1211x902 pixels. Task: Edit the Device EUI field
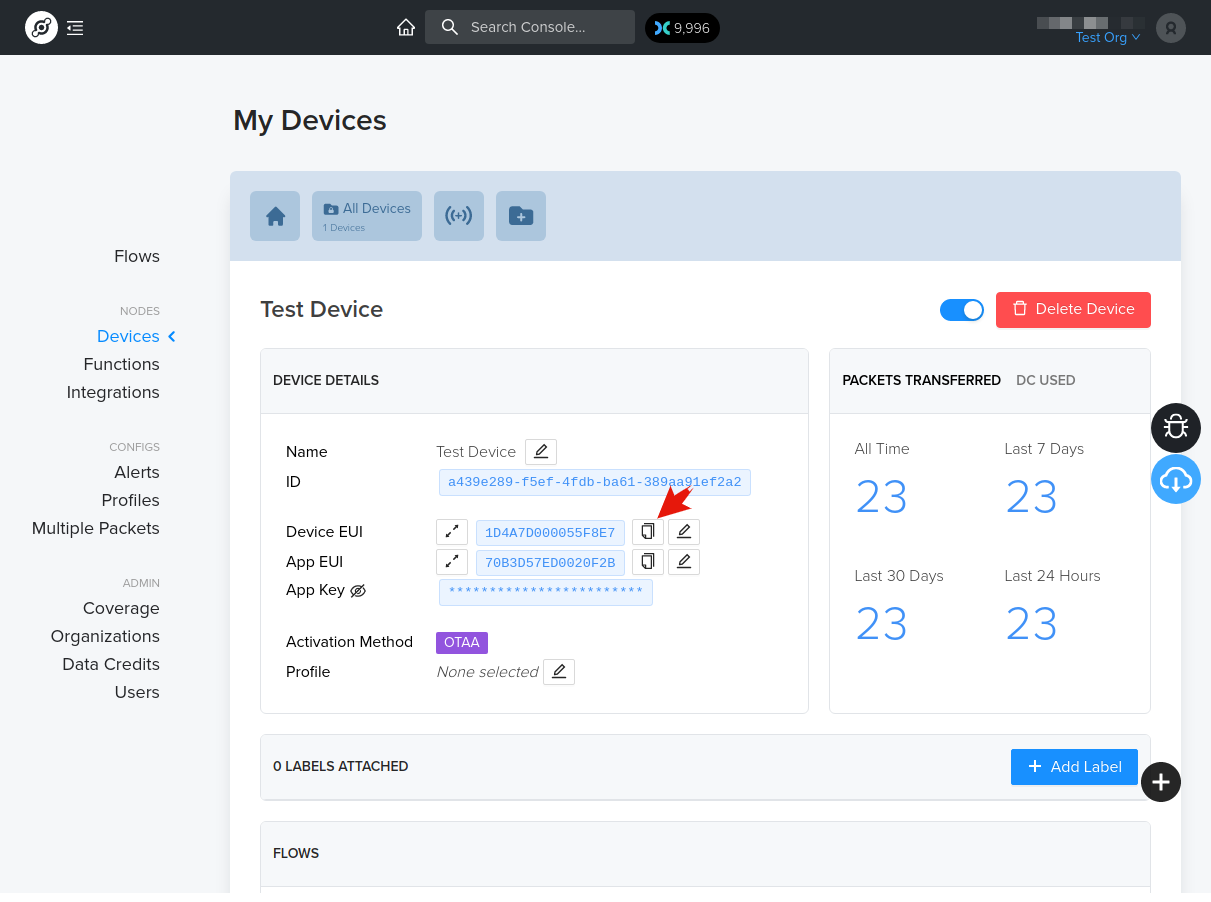tap(684, 532)
